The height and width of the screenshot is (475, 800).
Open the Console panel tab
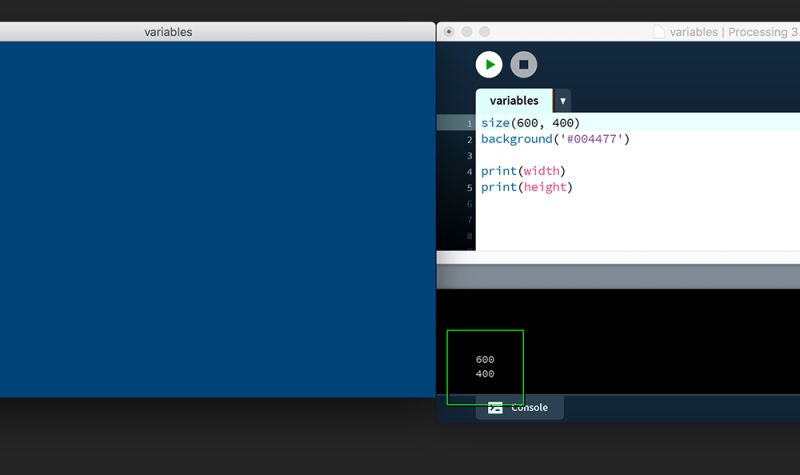pyautogui.click(x=519, y=407)
